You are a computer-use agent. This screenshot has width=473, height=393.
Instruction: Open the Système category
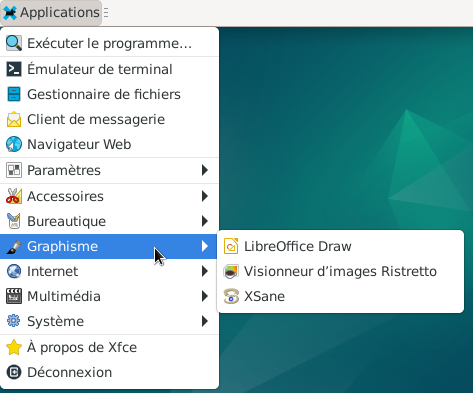click(109, 321)
